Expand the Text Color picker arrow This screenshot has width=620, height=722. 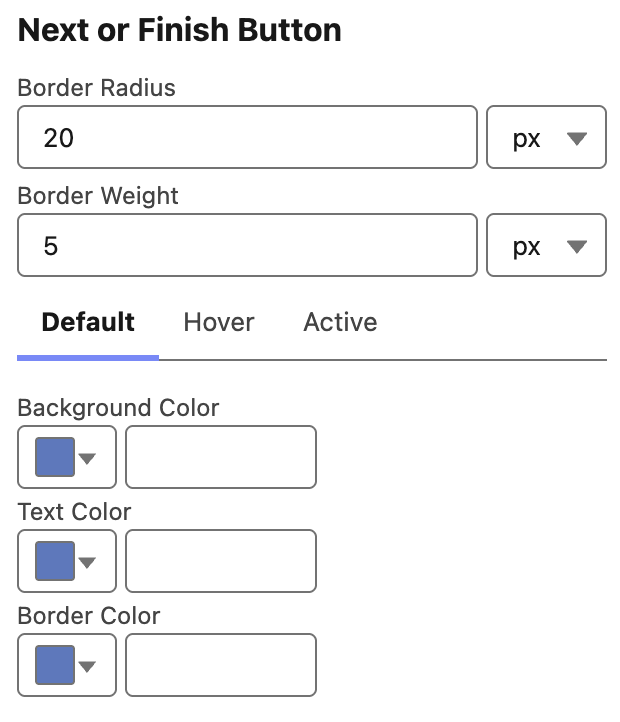(87, 563)
